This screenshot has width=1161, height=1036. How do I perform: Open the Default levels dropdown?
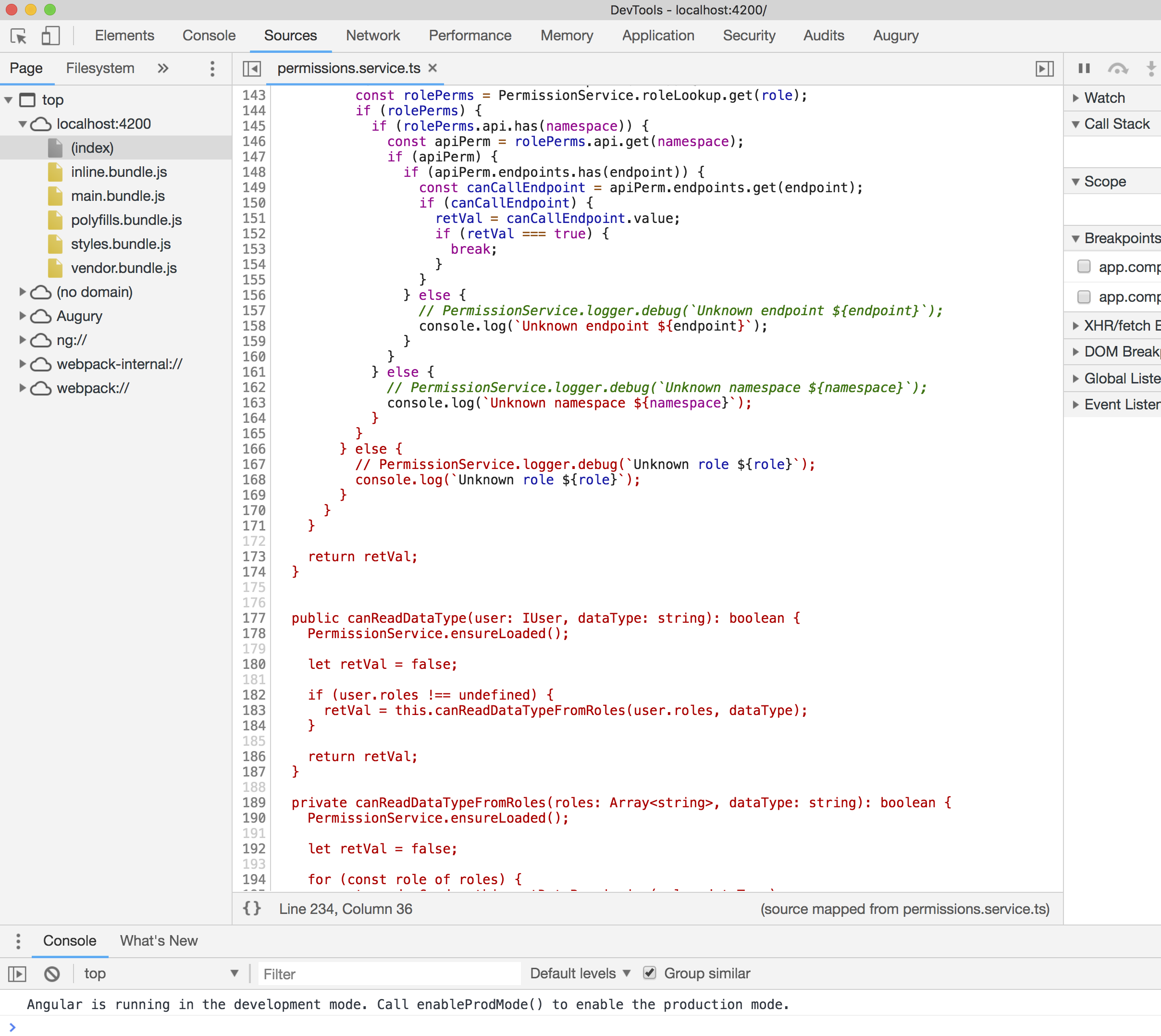pyautogui.click(x=580, y=974)
